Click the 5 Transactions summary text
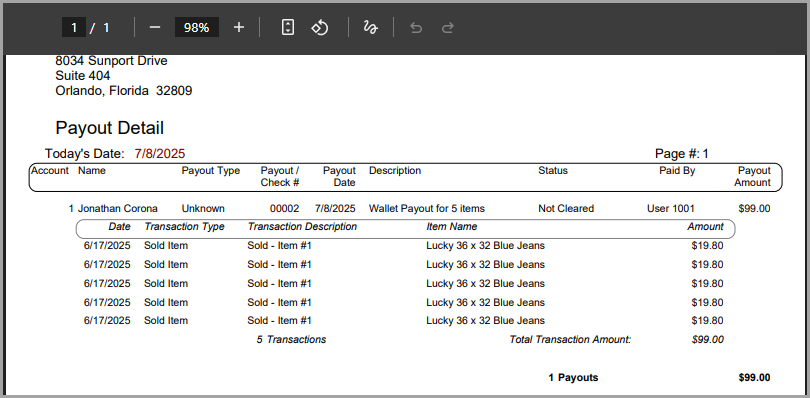The image size is (810, 398). (291, 340)
